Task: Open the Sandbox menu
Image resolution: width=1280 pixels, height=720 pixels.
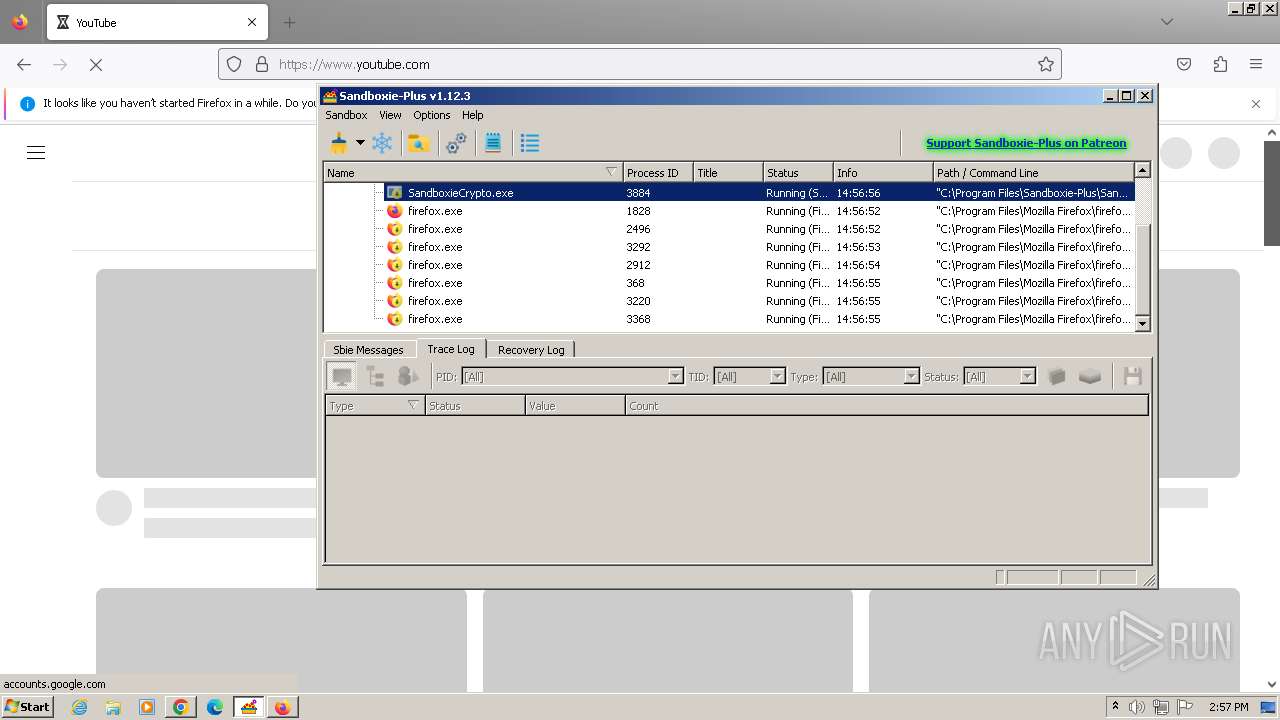Action: tap(346, 115)
